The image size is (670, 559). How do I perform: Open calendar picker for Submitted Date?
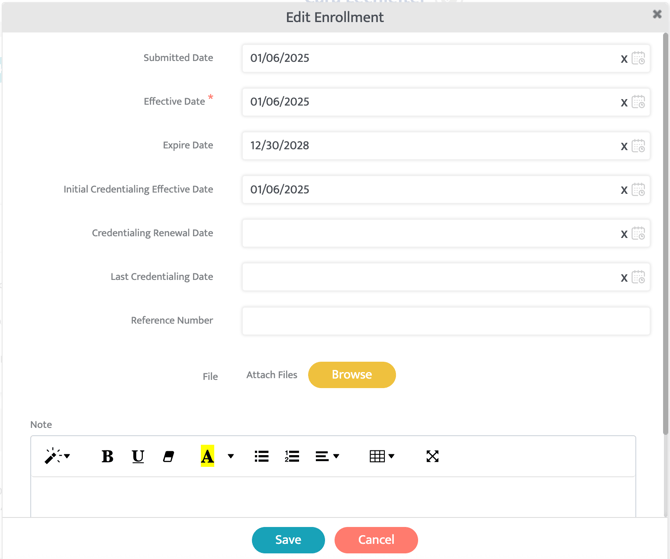click(x=638, y=58)
